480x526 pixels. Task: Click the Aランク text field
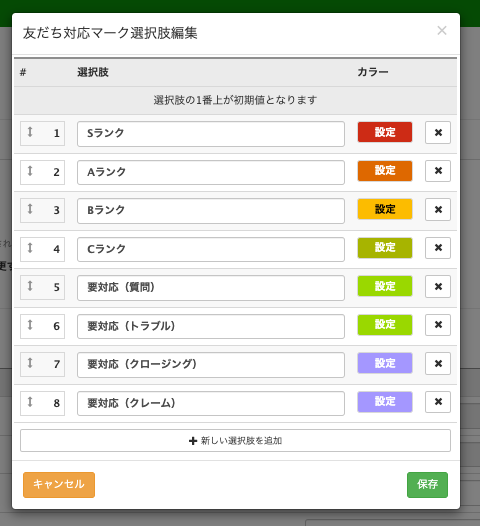tap(211, 172)
